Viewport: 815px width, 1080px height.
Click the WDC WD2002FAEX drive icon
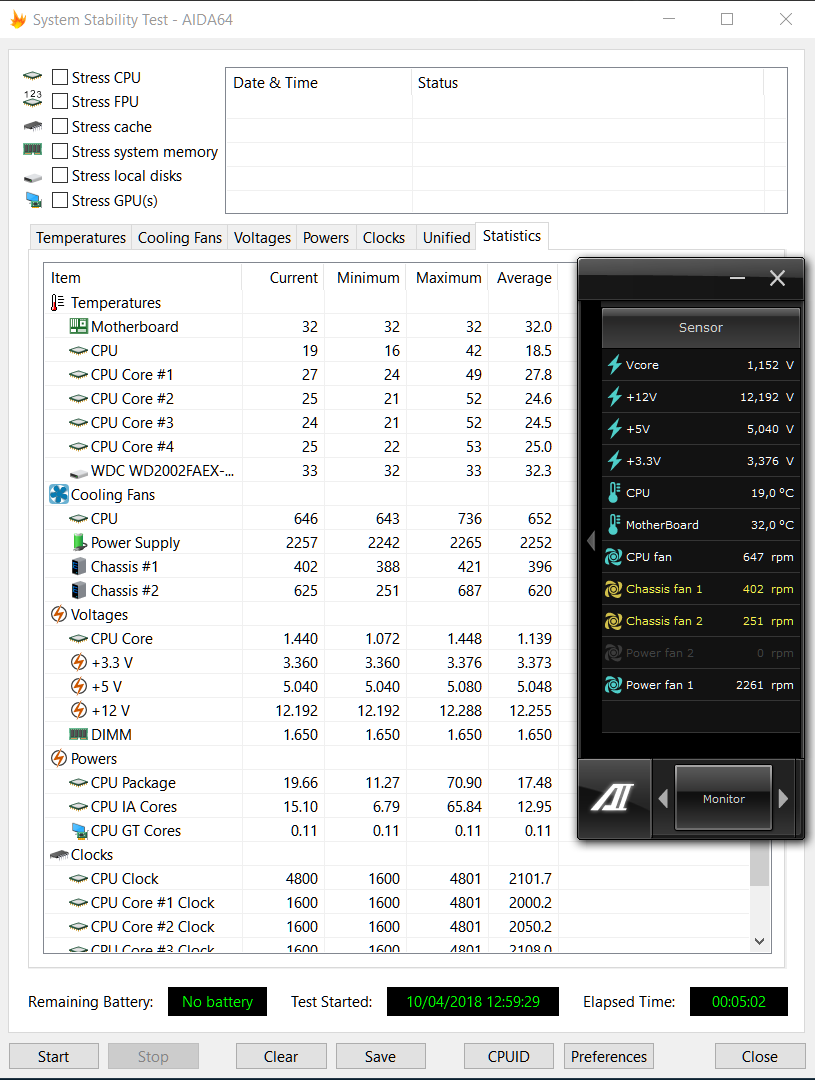coord(79,472)
